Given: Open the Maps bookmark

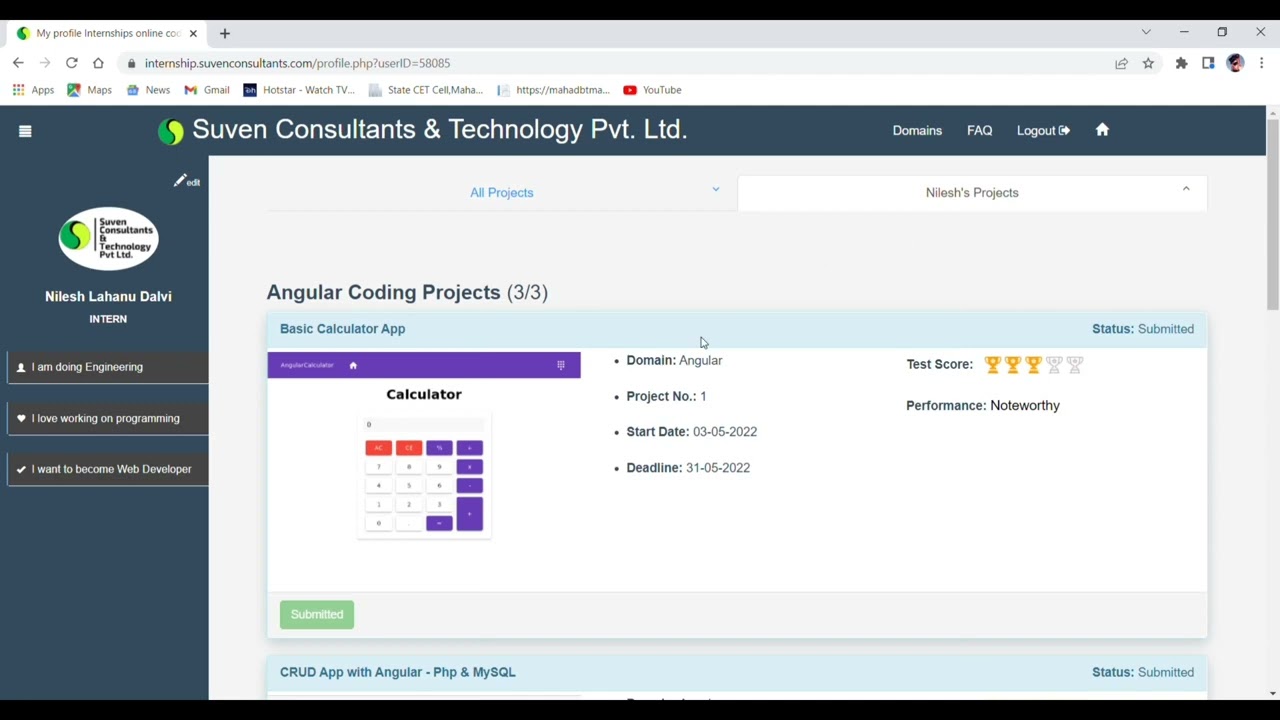Looking at the screenshot, I should (x=89, y=90).
